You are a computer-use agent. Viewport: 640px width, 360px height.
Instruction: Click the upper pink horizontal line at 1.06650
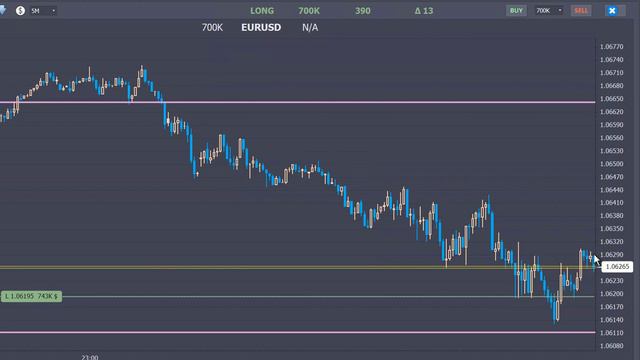[297, 102]
